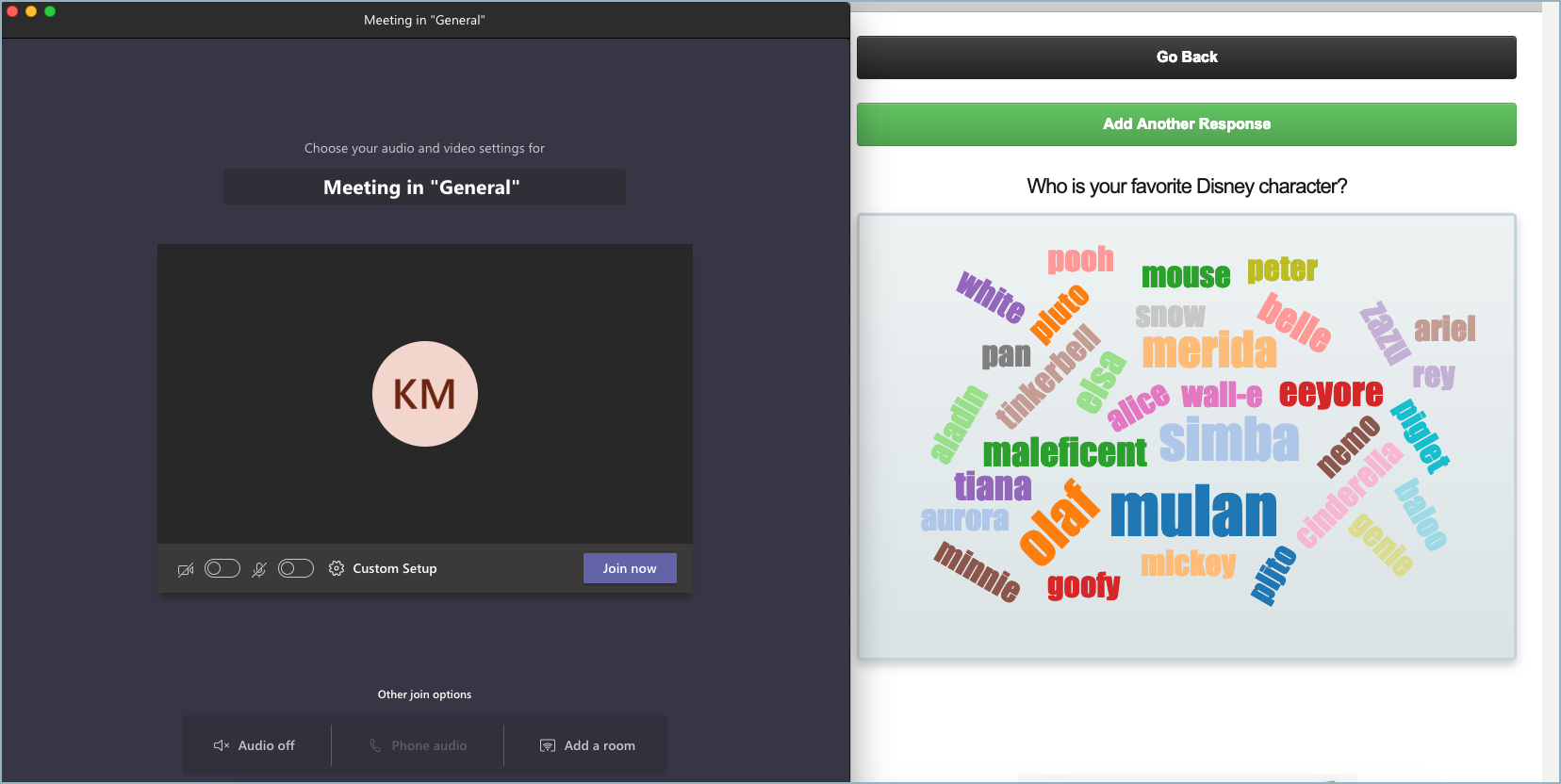Click the vertical scrollbar in browser window
Viewport: 1561px width, 784px height.
[1551, 392]
